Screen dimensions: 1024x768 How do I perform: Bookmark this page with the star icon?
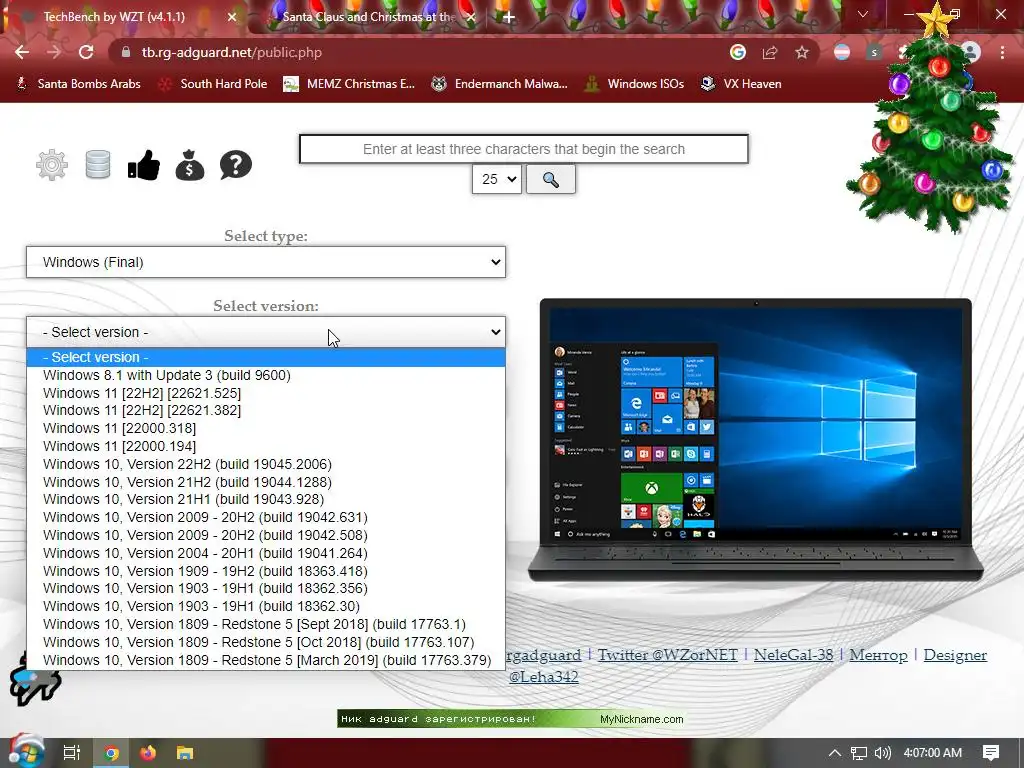(801, 52)
